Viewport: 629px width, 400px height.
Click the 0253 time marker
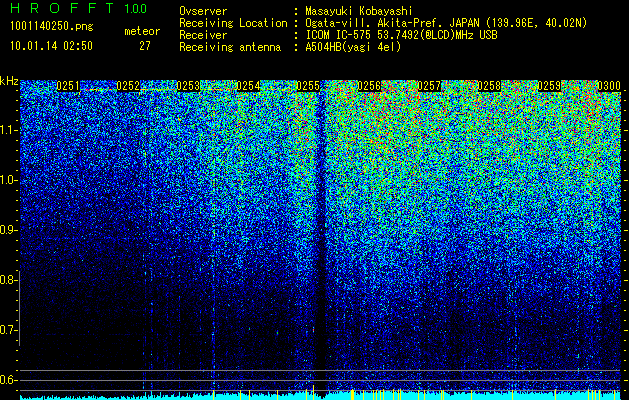[x=188, y=86]
